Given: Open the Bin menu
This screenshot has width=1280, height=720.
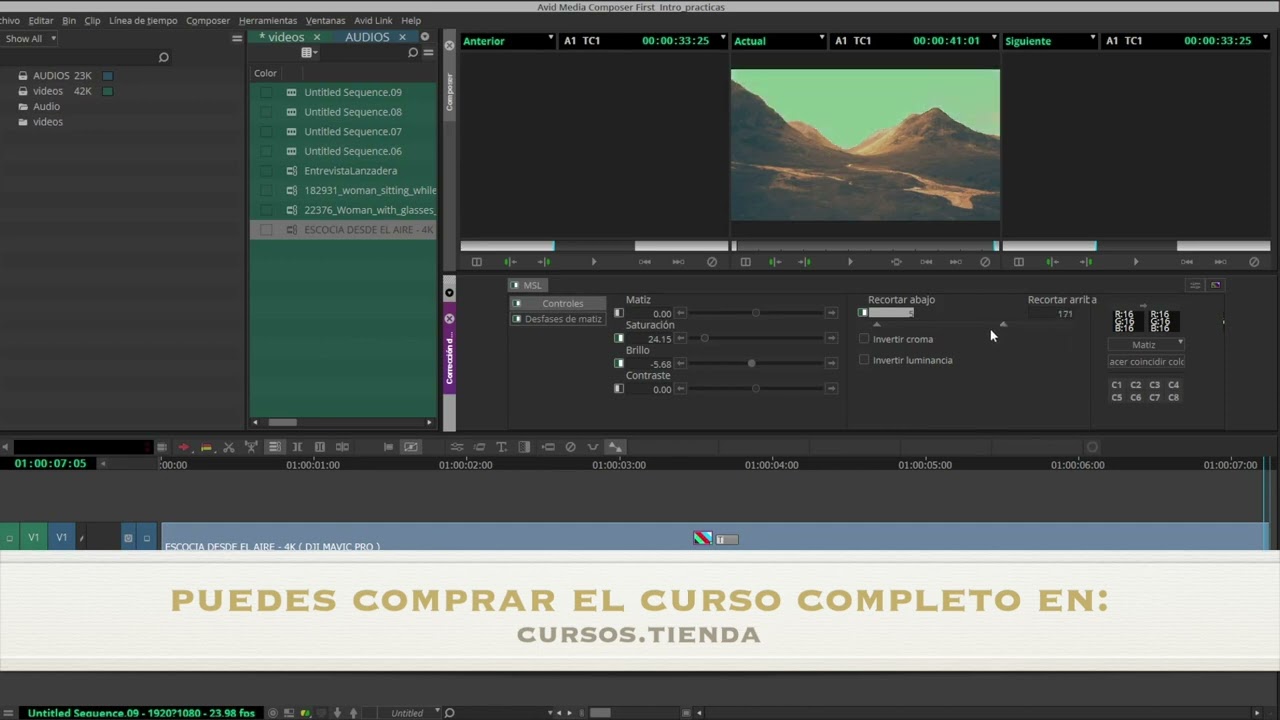Looking at the screenshot, I should point(69,20).
